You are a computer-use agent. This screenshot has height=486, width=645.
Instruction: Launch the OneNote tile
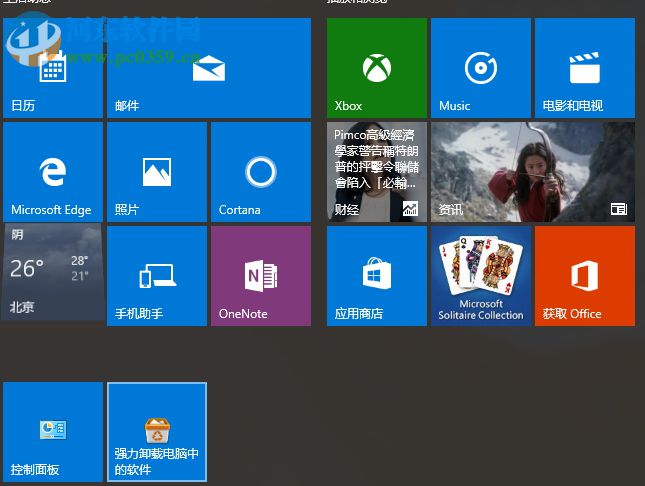pos(260,276)
